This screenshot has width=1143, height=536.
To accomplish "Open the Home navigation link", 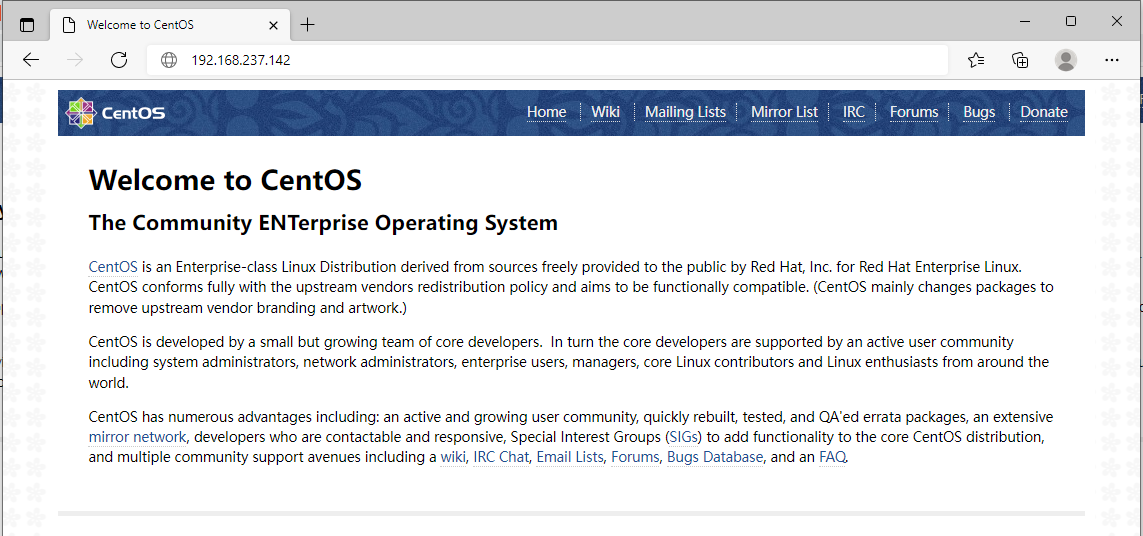I will (x=547, y=112).
